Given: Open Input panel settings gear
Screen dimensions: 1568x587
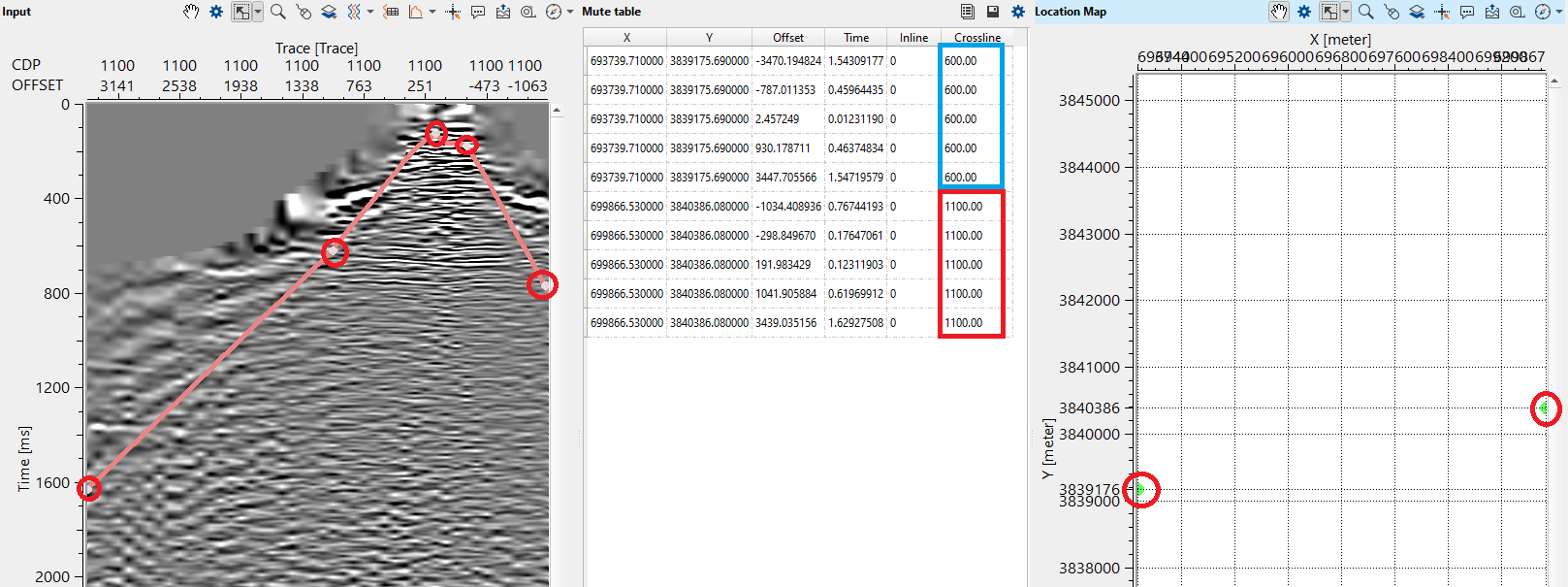Looking at the screenshot, I should coord(216,12).
